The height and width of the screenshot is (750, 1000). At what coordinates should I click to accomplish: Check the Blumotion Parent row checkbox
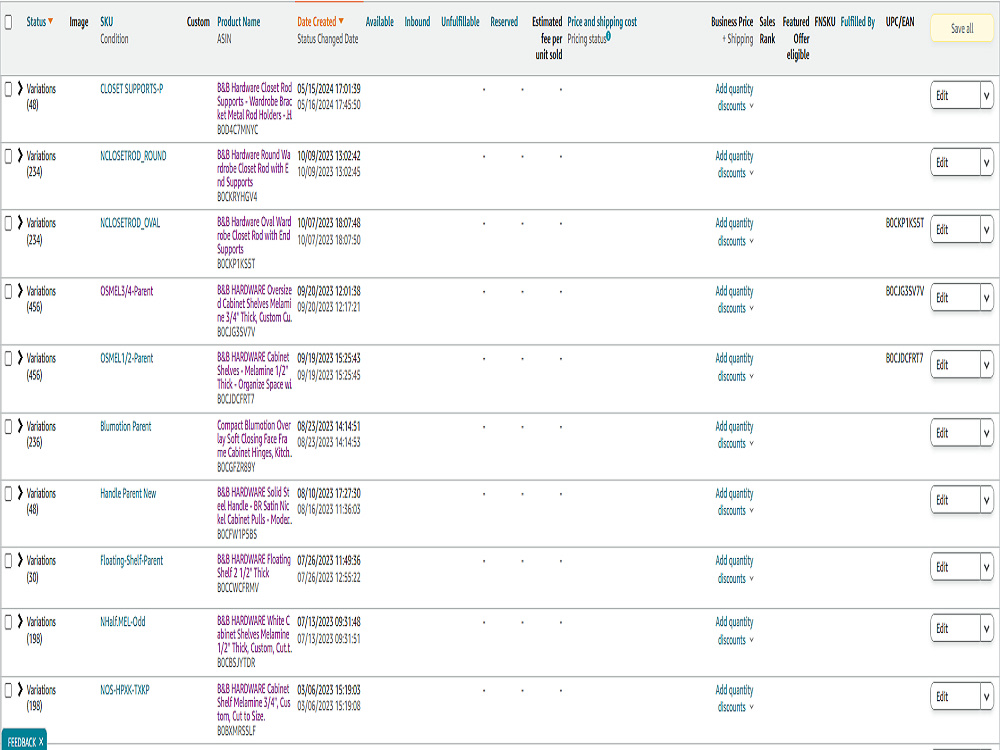click(x=8, y=426)
